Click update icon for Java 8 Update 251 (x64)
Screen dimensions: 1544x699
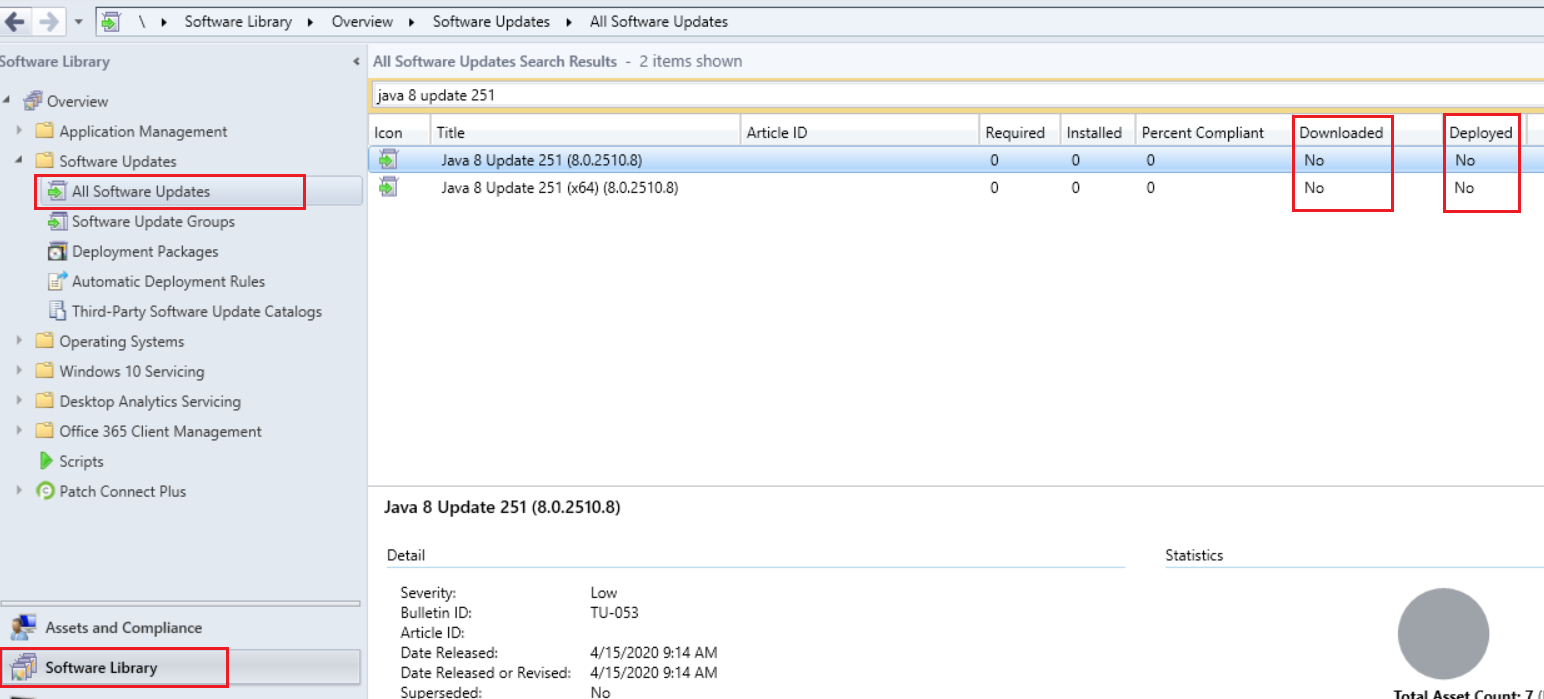click(x=388, y=187)
